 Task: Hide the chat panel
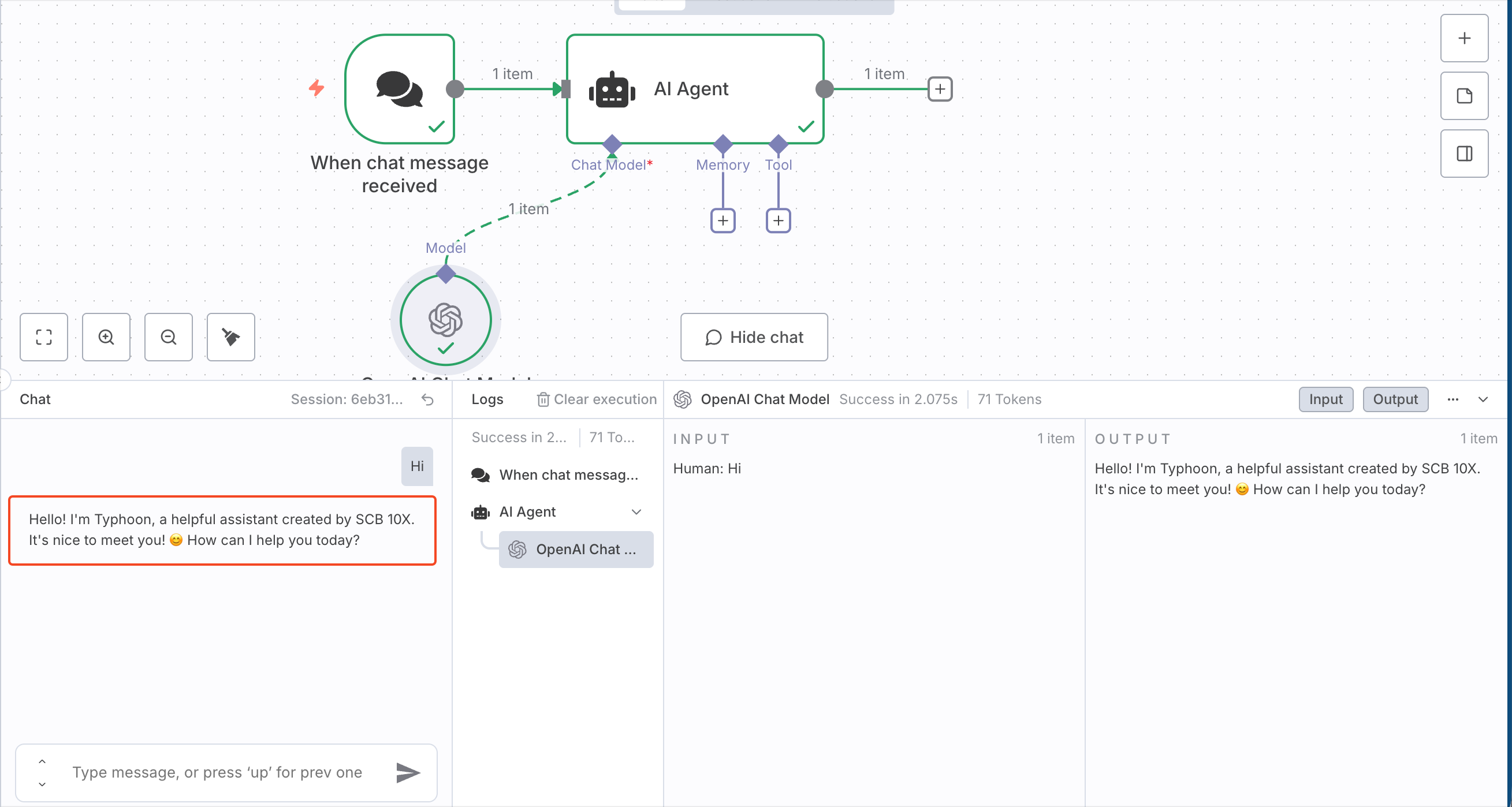click(754, 337)
